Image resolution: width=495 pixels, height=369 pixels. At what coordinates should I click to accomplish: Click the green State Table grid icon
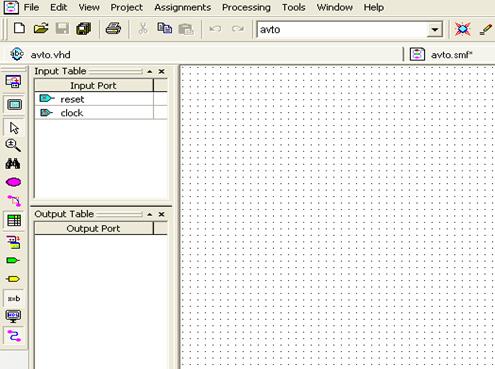pos(14,220)
